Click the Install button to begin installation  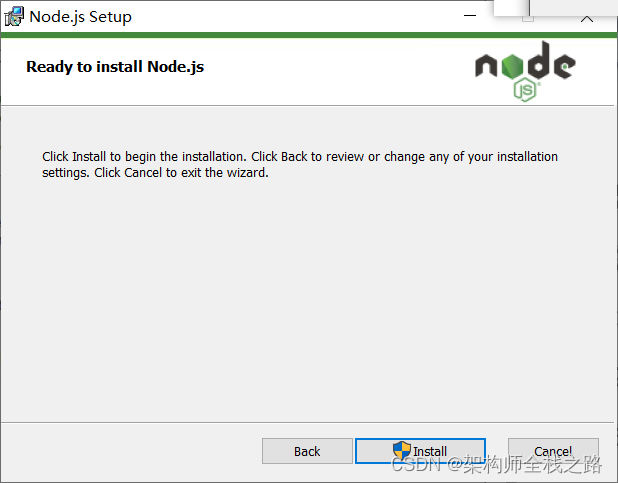coord(420,451)
